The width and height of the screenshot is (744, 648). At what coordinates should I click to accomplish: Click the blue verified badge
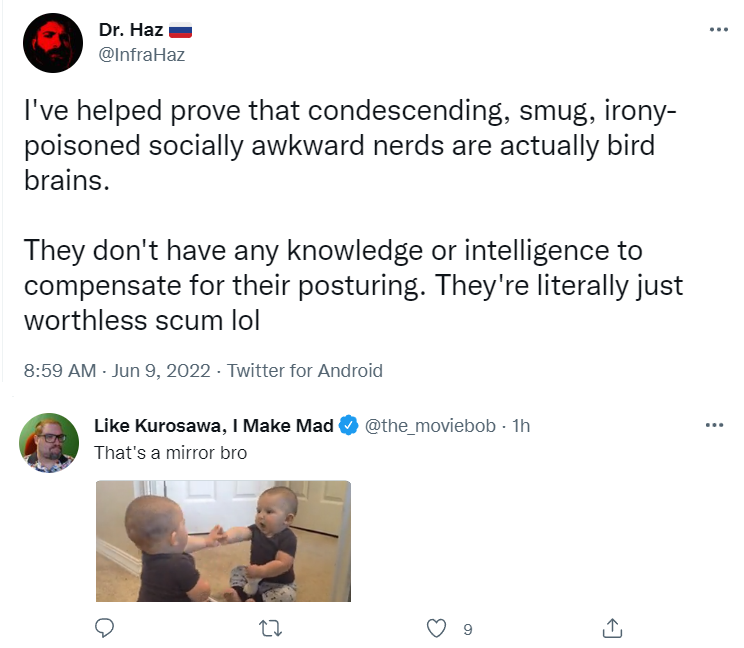click(348, 425)
